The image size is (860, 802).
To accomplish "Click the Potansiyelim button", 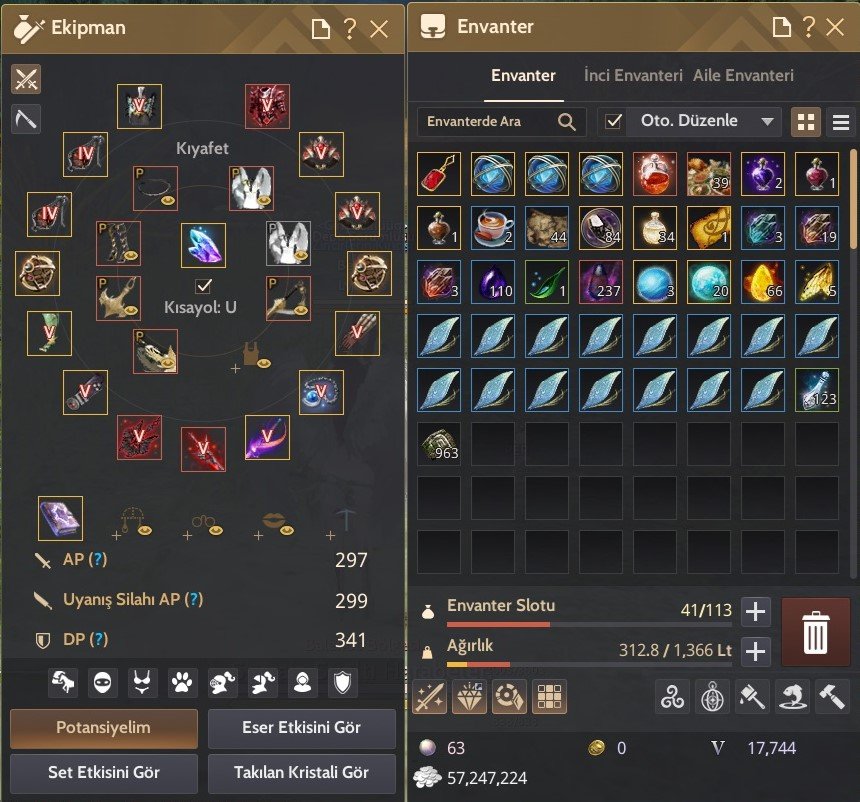I will [x=104, y=728].
